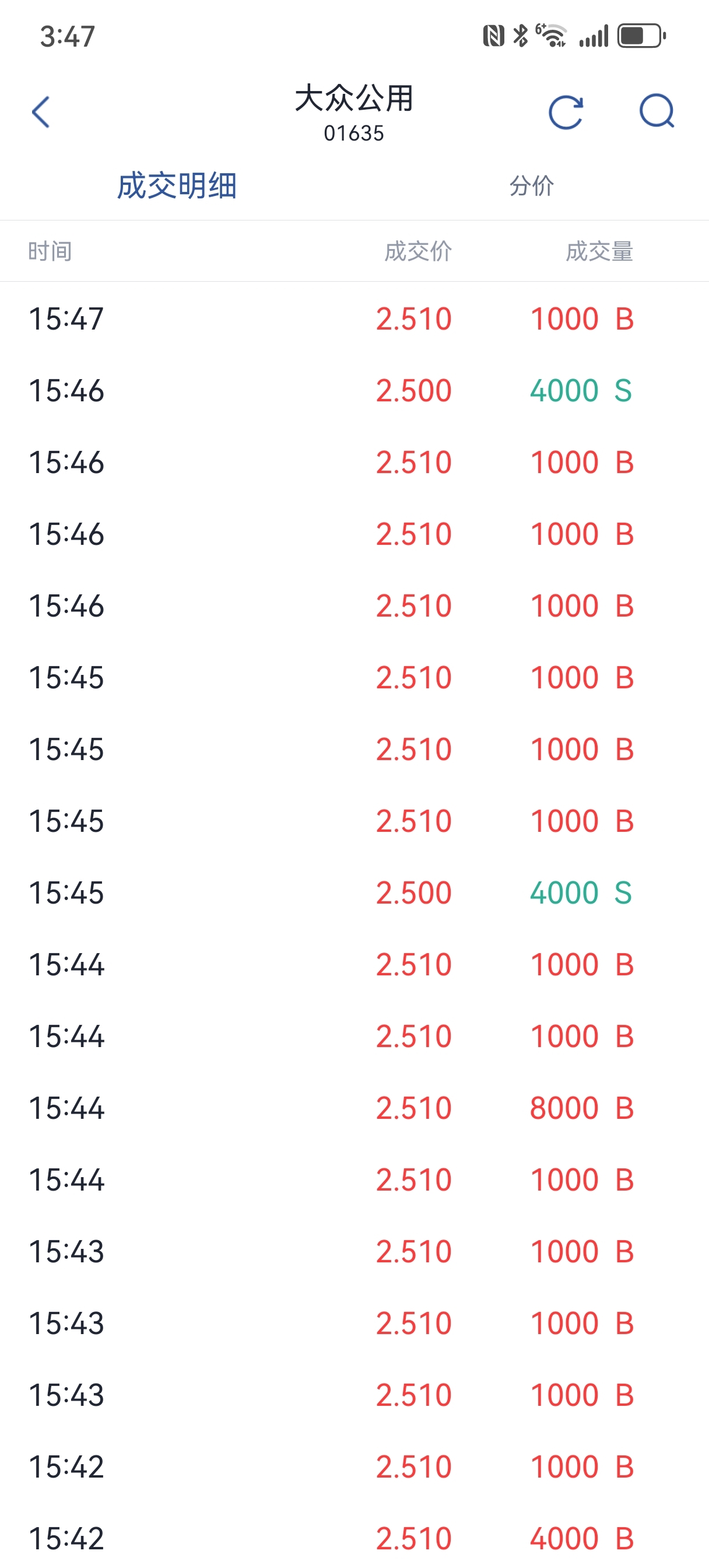
Task: Tap the NFC status bar icon
Action: coord(494,36)
